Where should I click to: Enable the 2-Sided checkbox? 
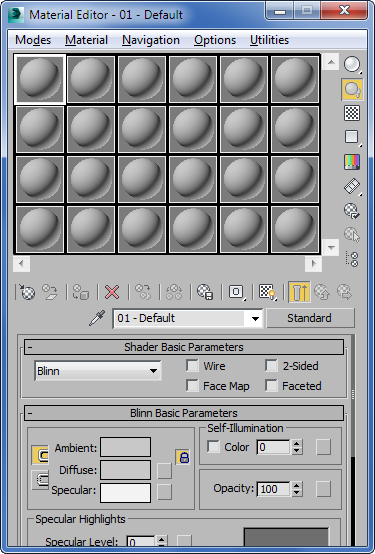[271, 366]
